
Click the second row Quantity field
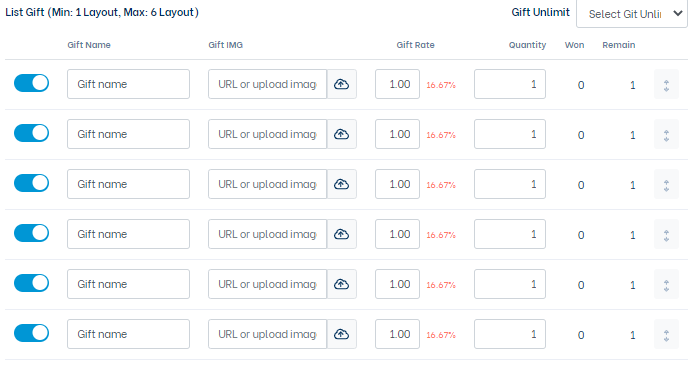click(x=510, y=134)
